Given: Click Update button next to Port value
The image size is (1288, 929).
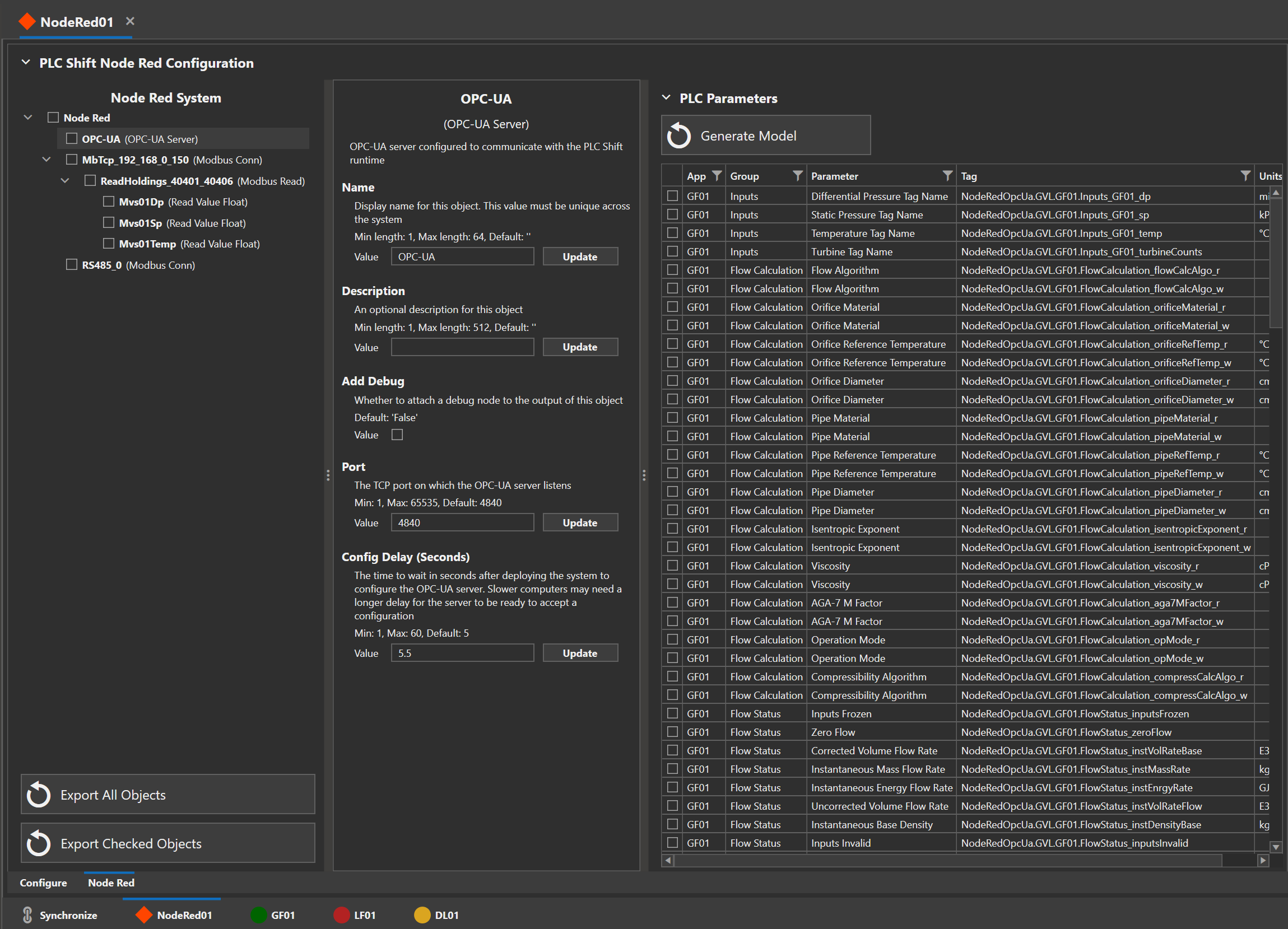Looking at the screenshot, I should (580, 522).
